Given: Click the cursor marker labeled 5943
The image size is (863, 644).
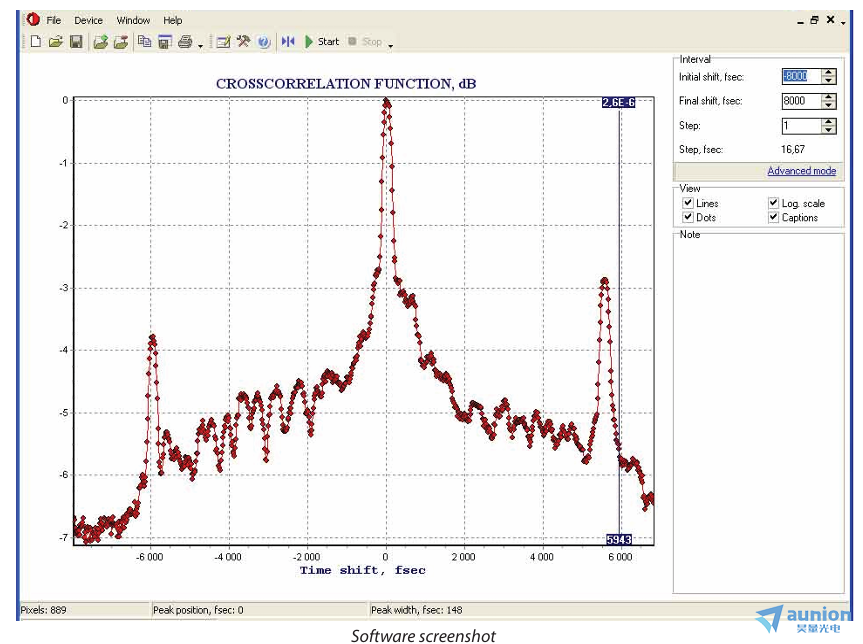Looking at the screenshot, I should point(619,540).
